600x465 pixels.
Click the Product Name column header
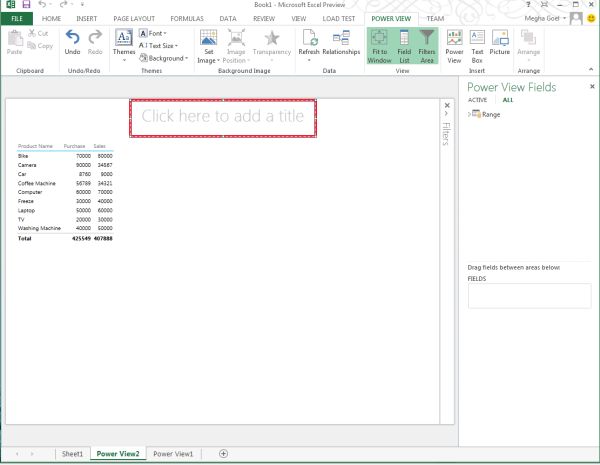pos(35,146)
